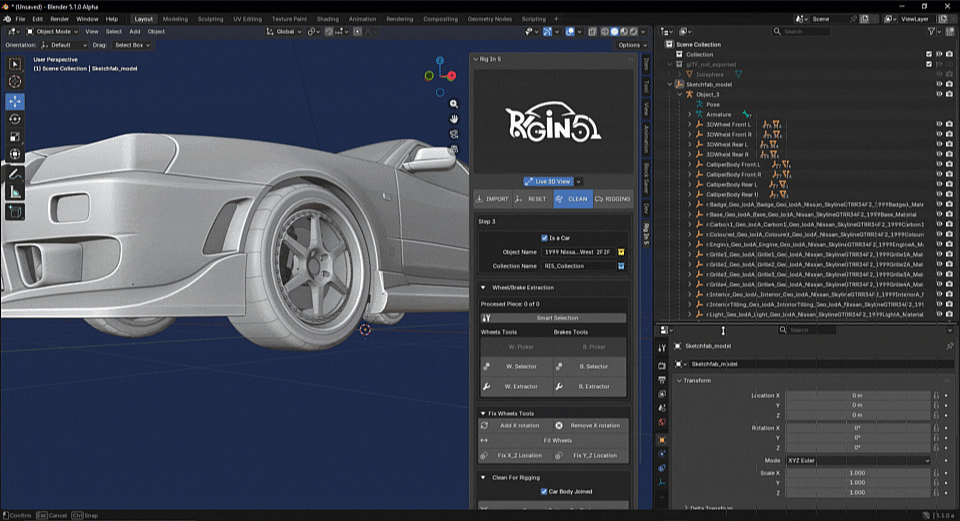
Task: Open the XYZ Euler rotation mode dropdown
Action: pos(858,460)
